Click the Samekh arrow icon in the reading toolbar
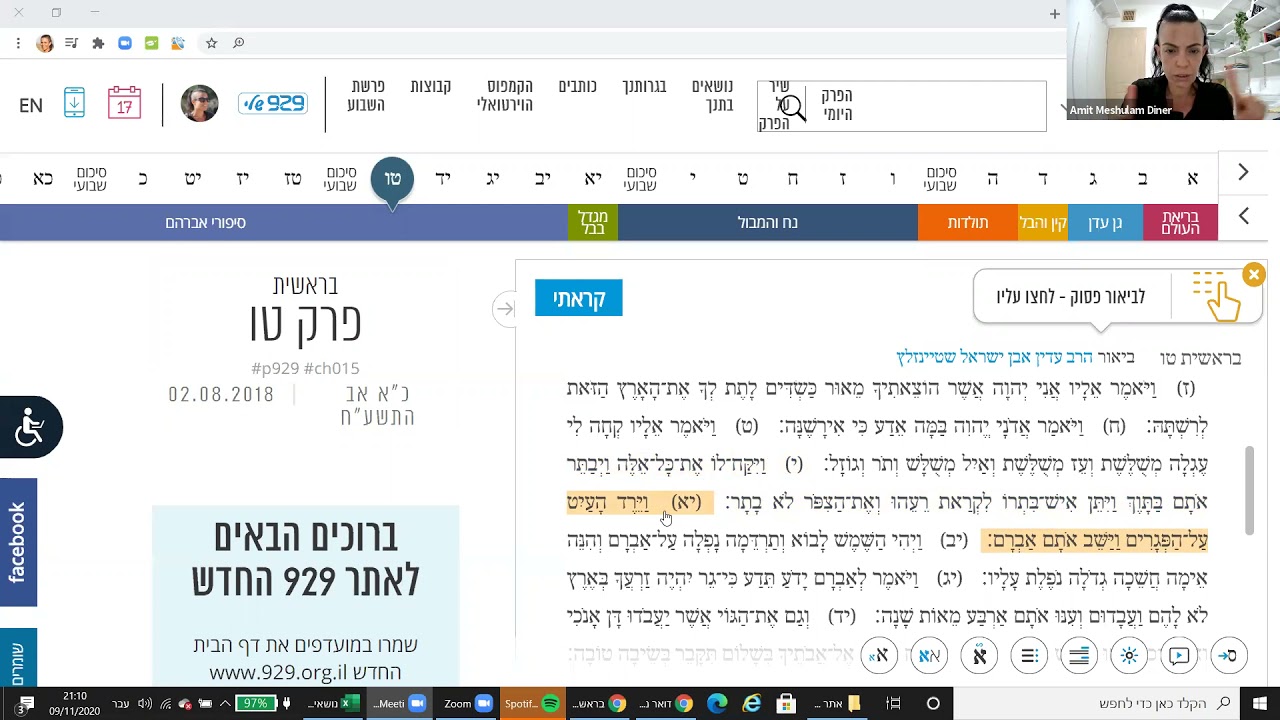The width and height of the screenshot is (1280, 720). (x=1229, y=656)
